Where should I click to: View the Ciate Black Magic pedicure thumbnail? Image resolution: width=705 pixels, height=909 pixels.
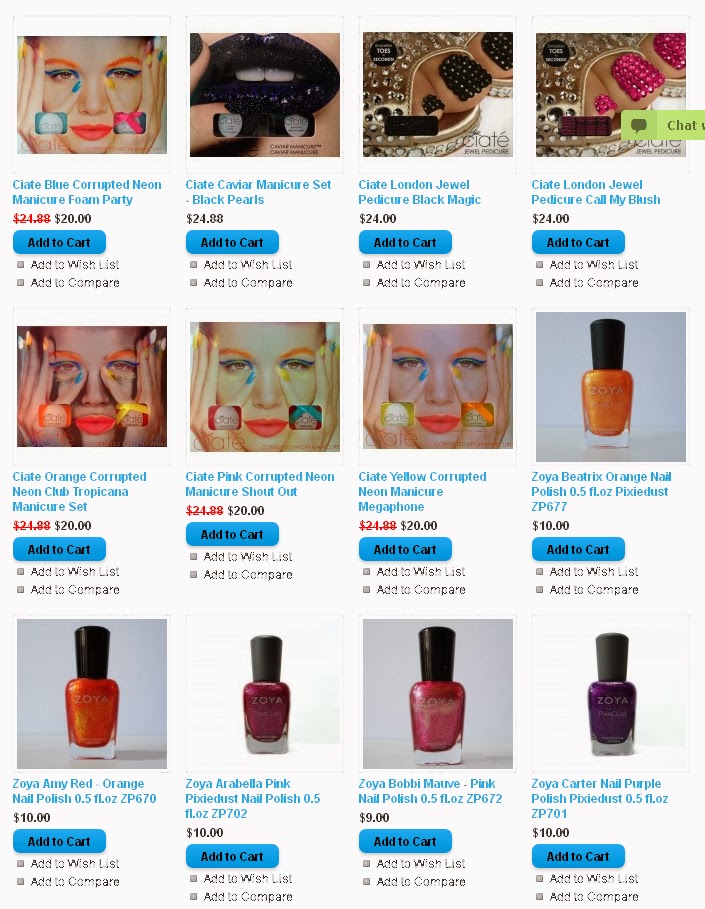click(x=438, y=94)
